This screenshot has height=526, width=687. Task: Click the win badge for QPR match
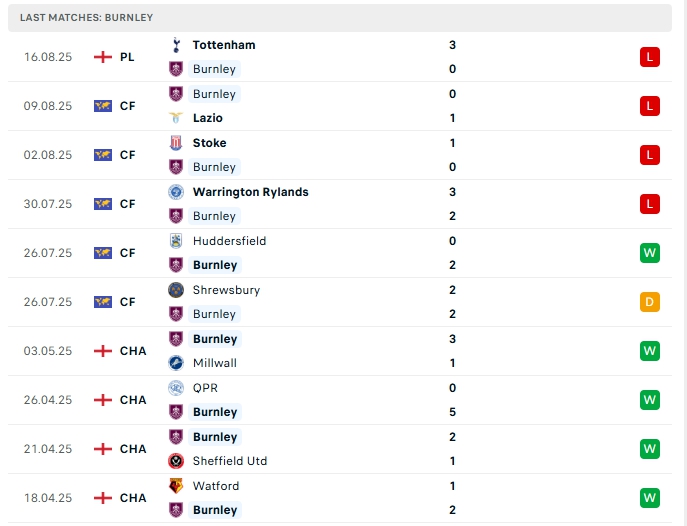(x=650, y=400)
